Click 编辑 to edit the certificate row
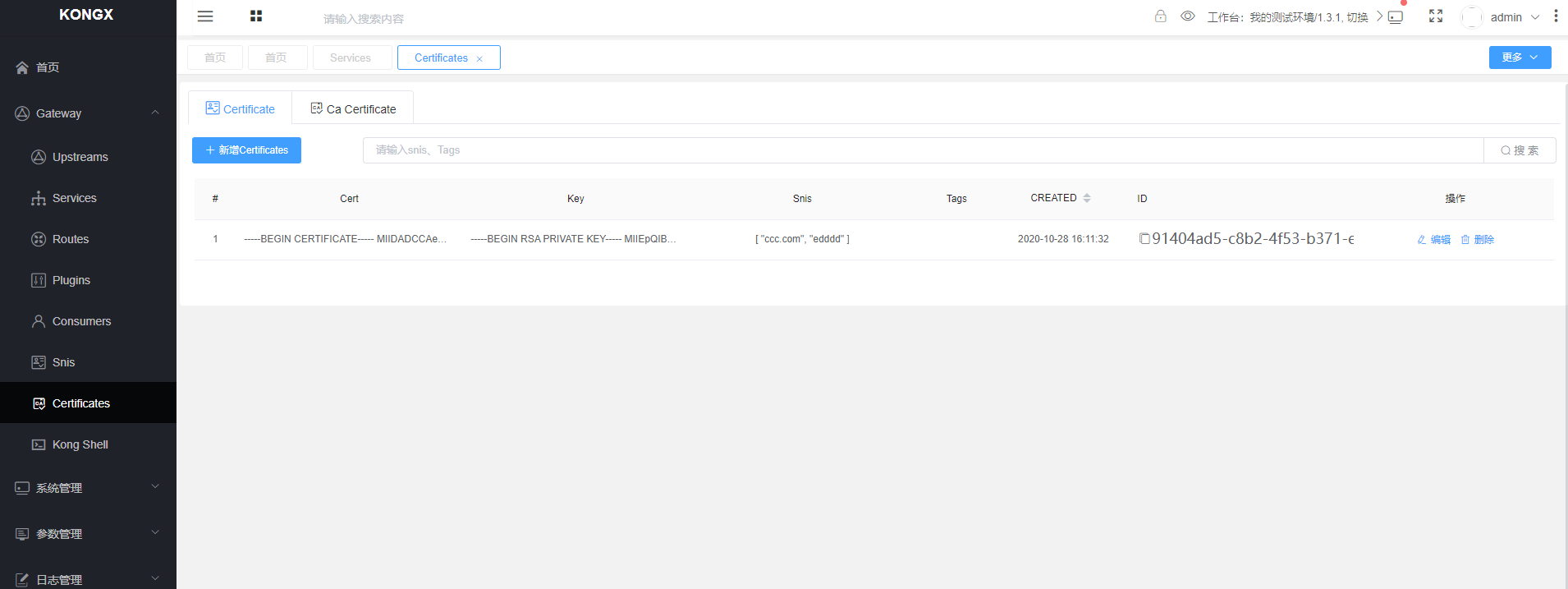1568x589 pixels. [x=1433, y=240]
